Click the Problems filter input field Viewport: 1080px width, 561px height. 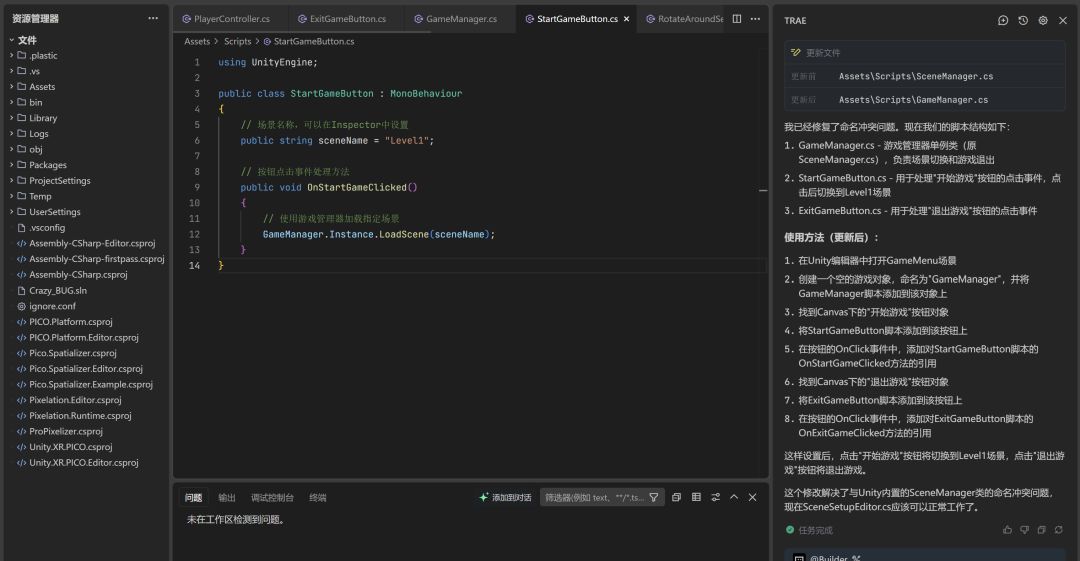594,497
